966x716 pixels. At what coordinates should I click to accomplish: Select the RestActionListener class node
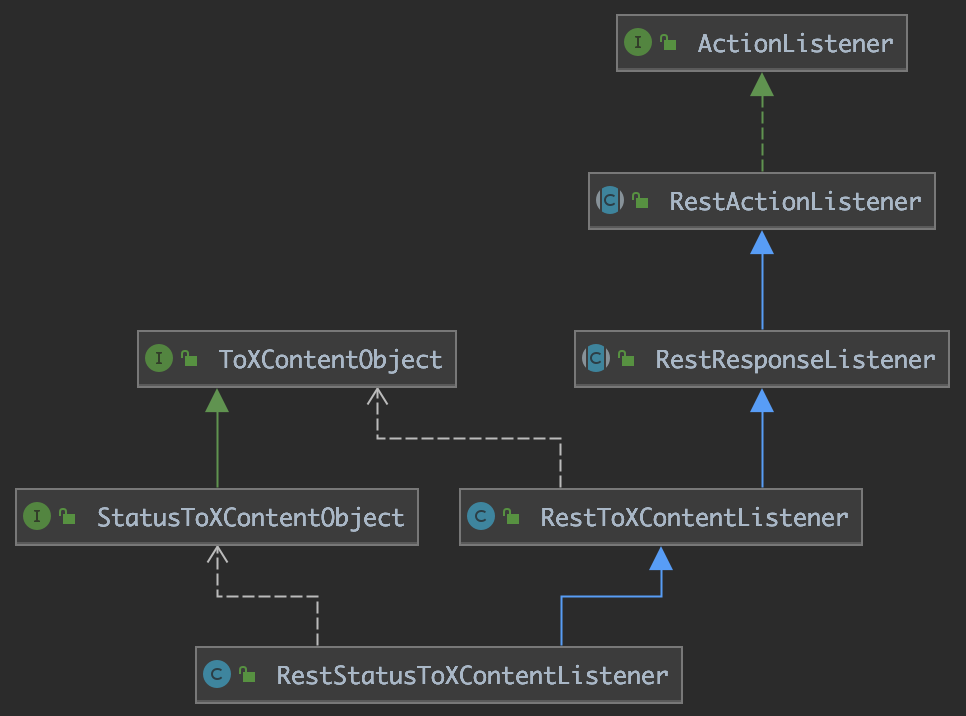pos(762,201)
